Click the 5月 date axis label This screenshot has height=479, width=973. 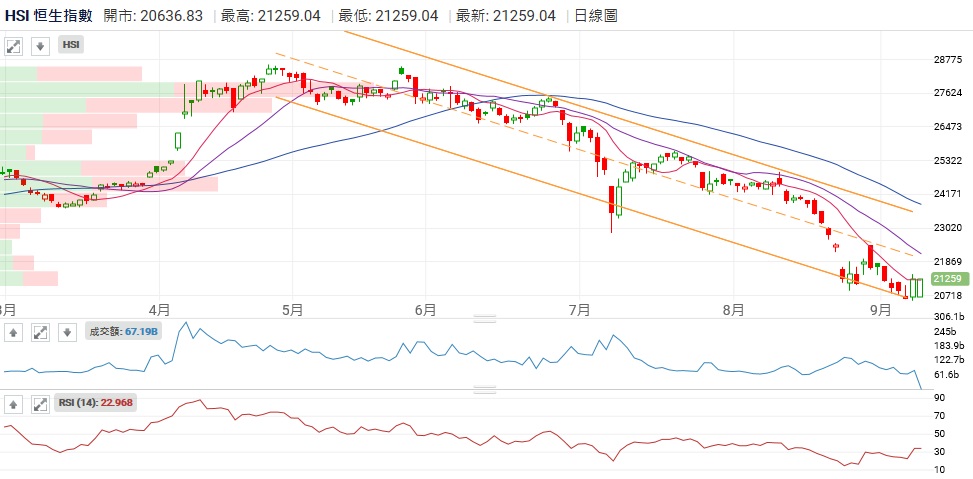292,309
